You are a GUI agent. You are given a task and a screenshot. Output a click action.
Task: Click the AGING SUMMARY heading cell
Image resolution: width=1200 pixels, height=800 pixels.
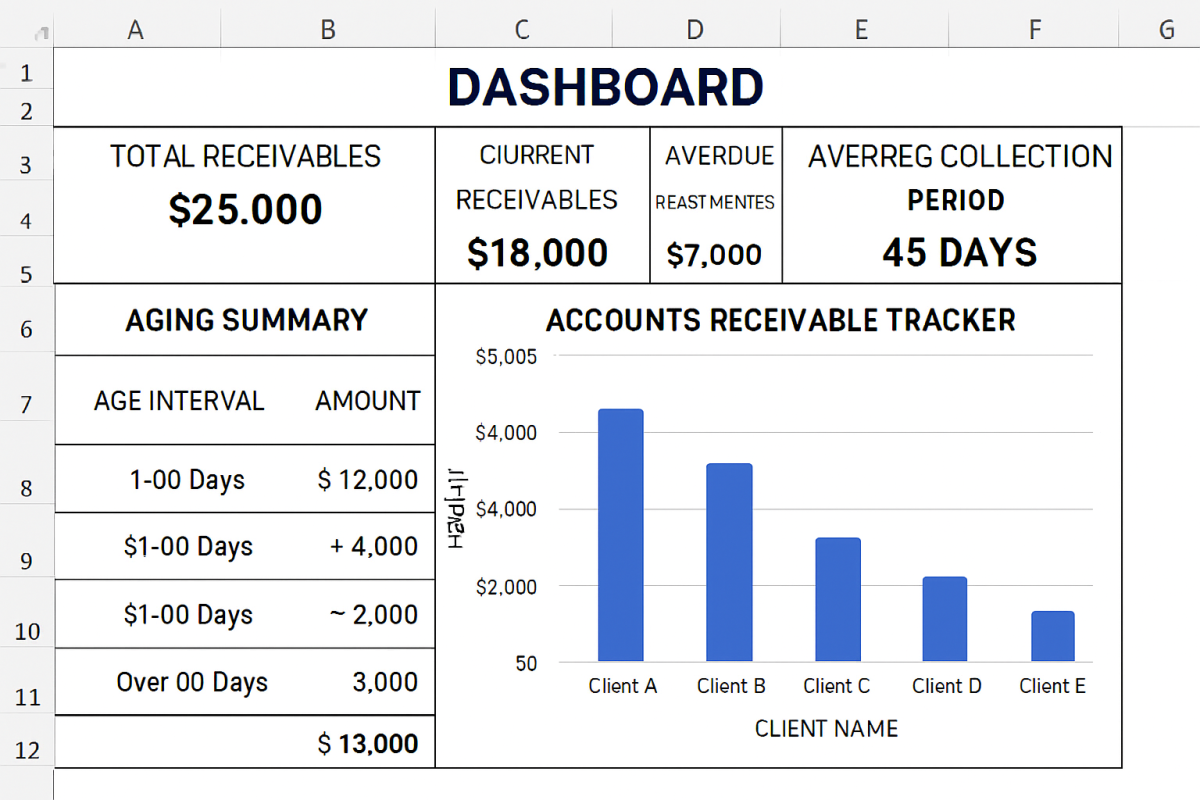(246, 320)
